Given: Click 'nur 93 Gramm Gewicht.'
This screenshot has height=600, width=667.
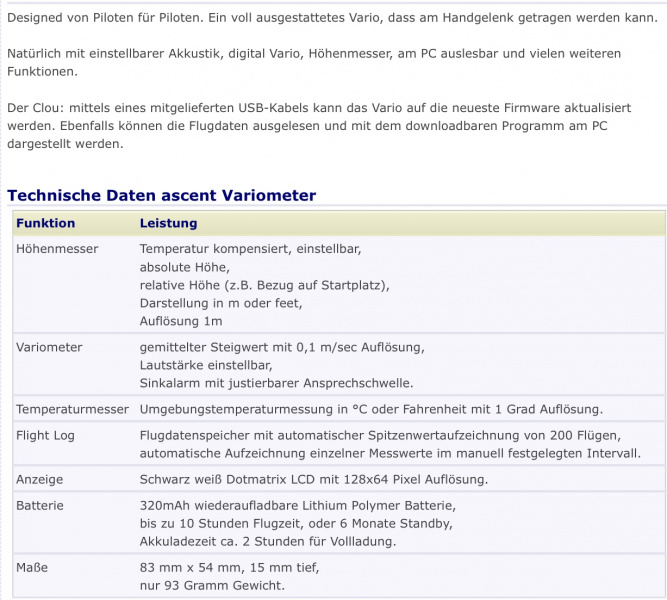Looking at the screenshot, I should (212, 586).
